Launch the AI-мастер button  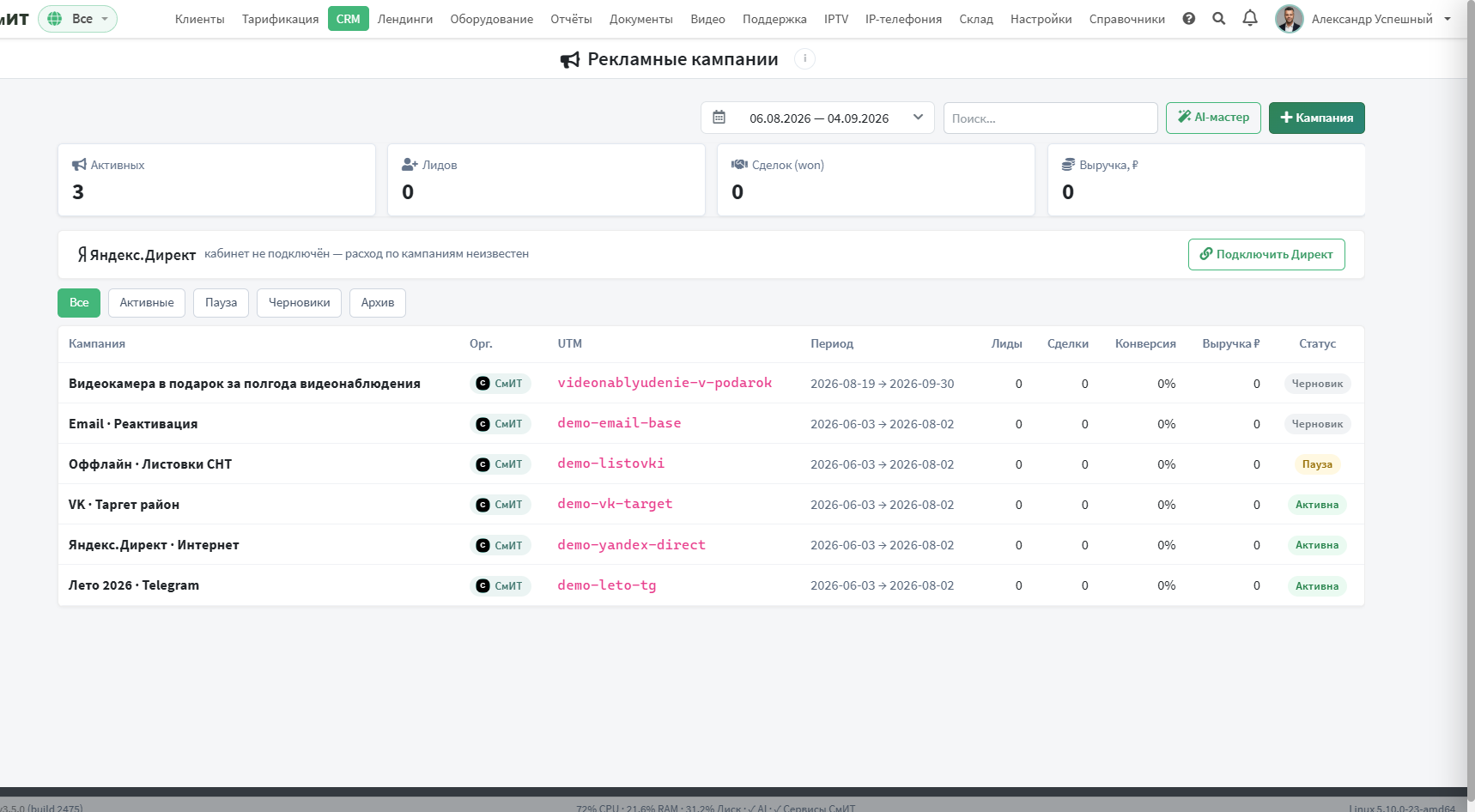pyautogui.click(x=1213, y=118)
